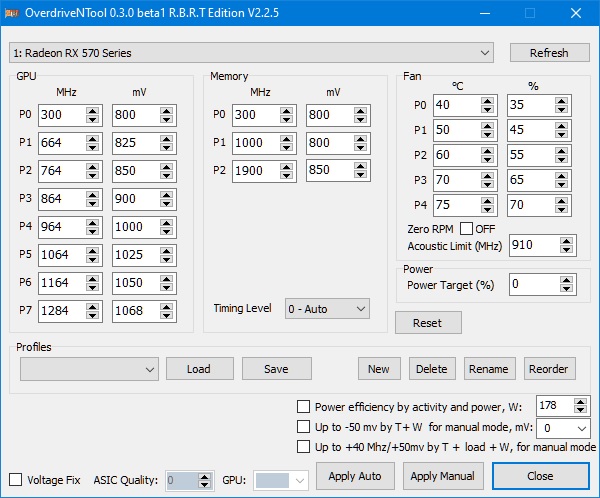Click the power efficiency watts field 178
The width and height of the screenshot is (600, 498).
pos(554,406)
